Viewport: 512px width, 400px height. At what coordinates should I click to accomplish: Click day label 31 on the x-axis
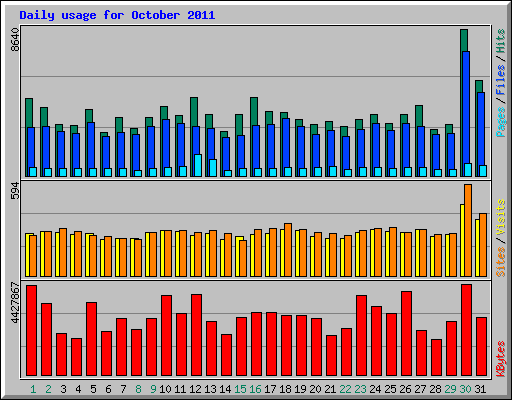click(x=480, y=389)
